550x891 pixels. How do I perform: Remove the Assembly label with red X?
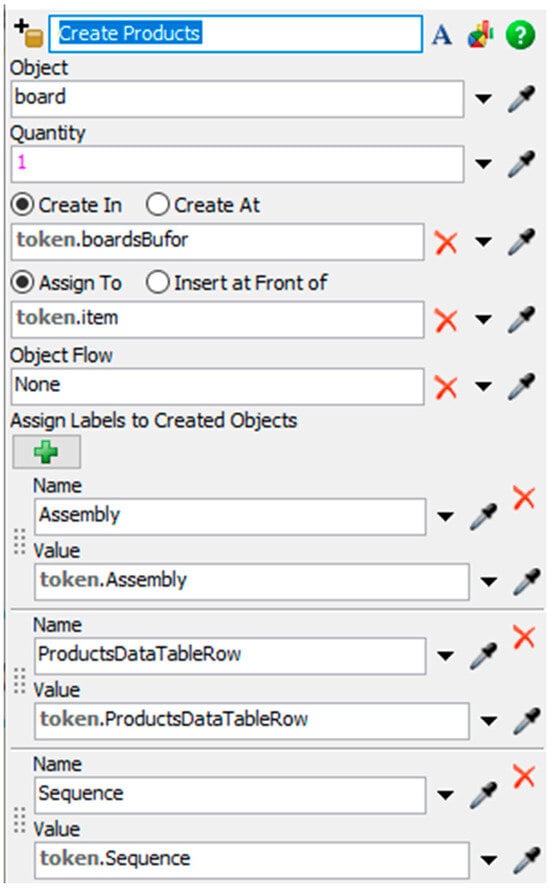click(x=523, y=498)
